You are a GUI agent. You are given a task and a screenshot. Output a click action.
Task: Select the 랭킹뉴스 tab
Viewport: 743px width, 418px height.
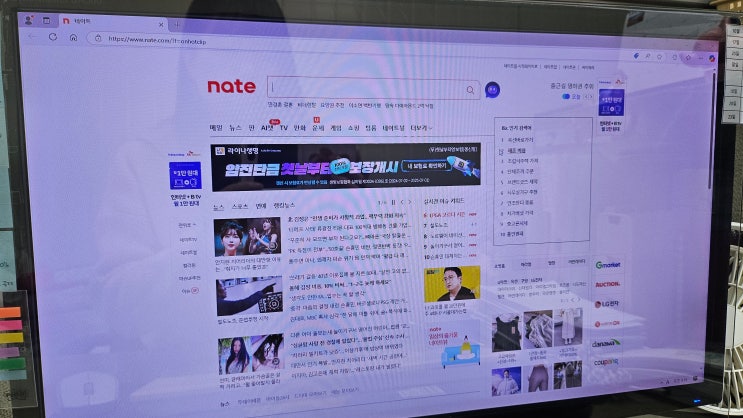(x=284, y=206)
